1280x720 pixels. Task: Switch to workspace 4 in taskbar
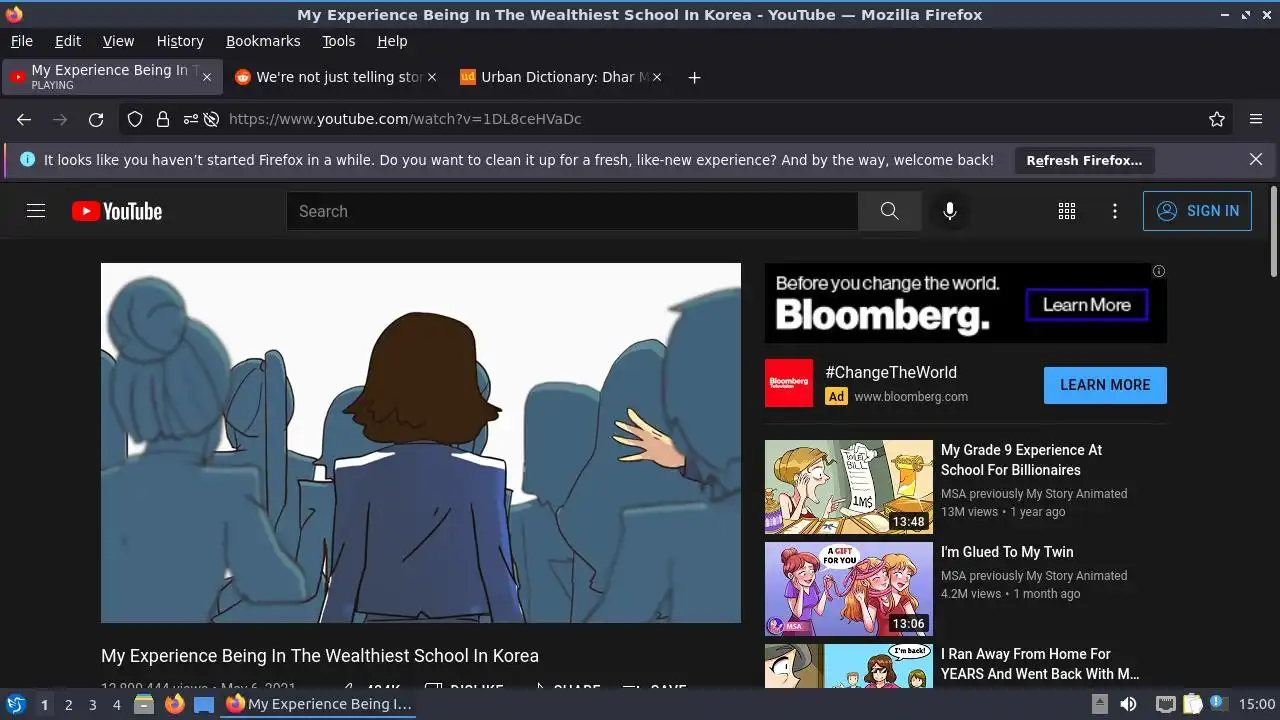[116, 705]
